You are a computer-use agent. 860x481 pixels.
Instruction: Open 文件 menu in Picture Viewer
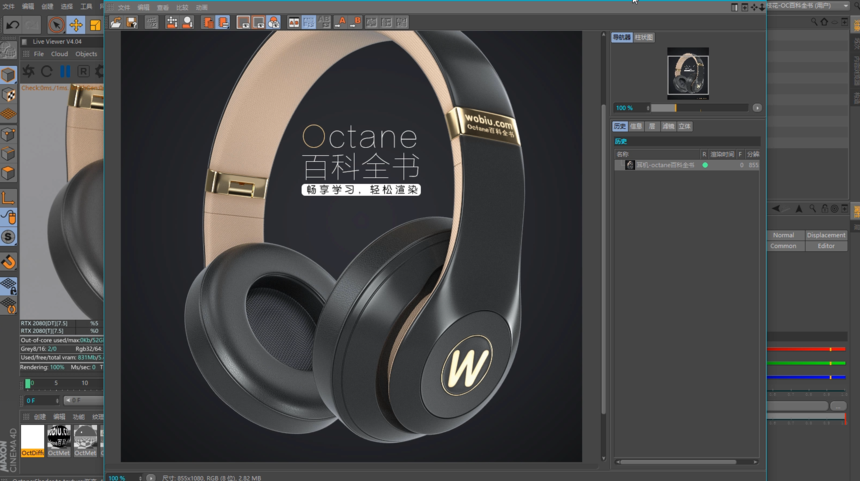pos(124,8)
